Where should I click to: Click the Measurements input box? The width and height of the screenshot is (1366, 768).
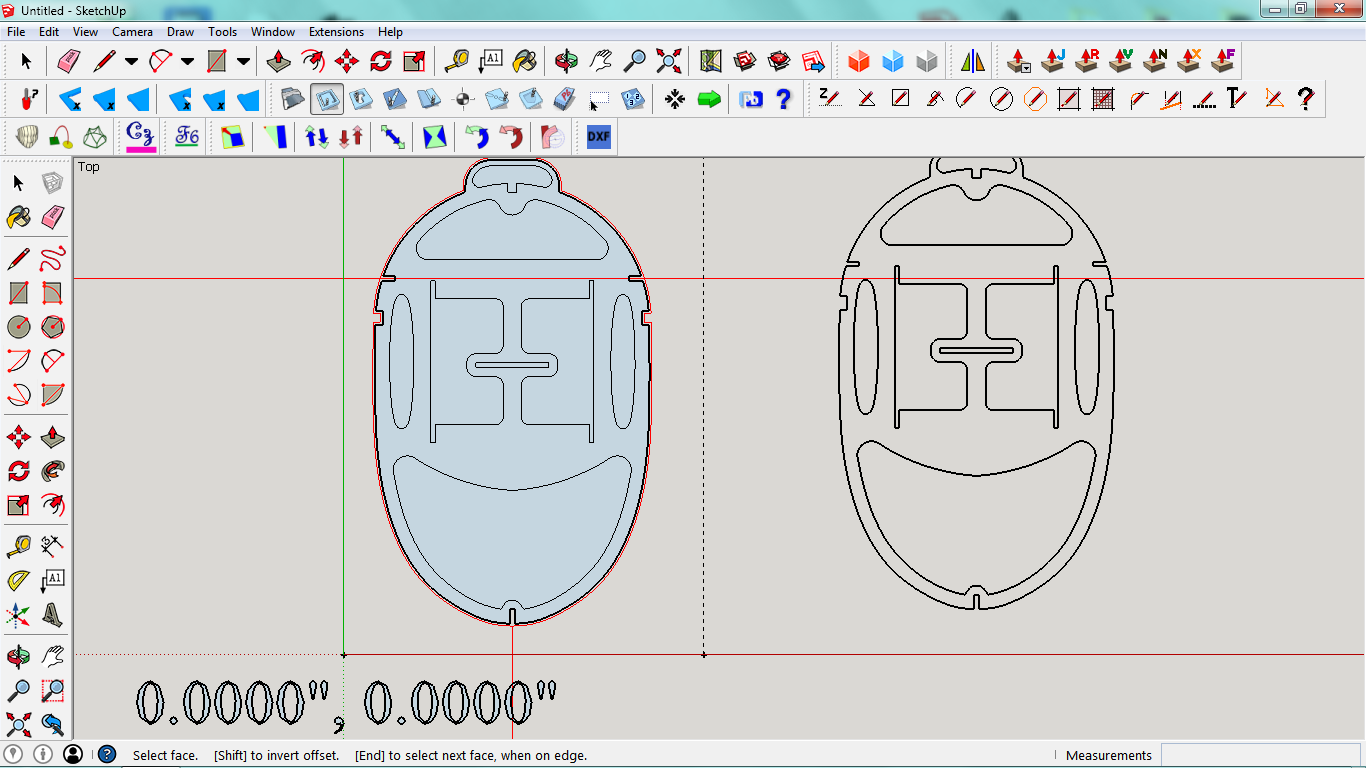pos(1260,755)
